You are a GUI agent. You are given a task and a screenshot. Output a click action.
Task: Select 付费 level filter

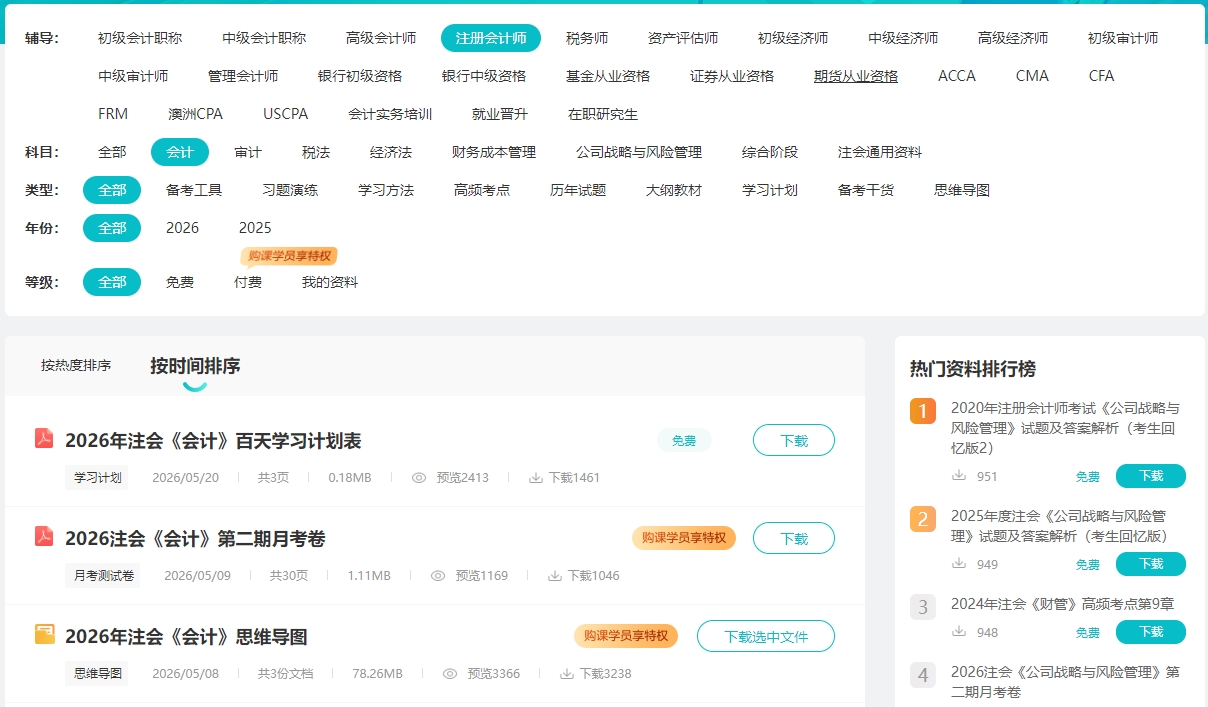(248, 282)
